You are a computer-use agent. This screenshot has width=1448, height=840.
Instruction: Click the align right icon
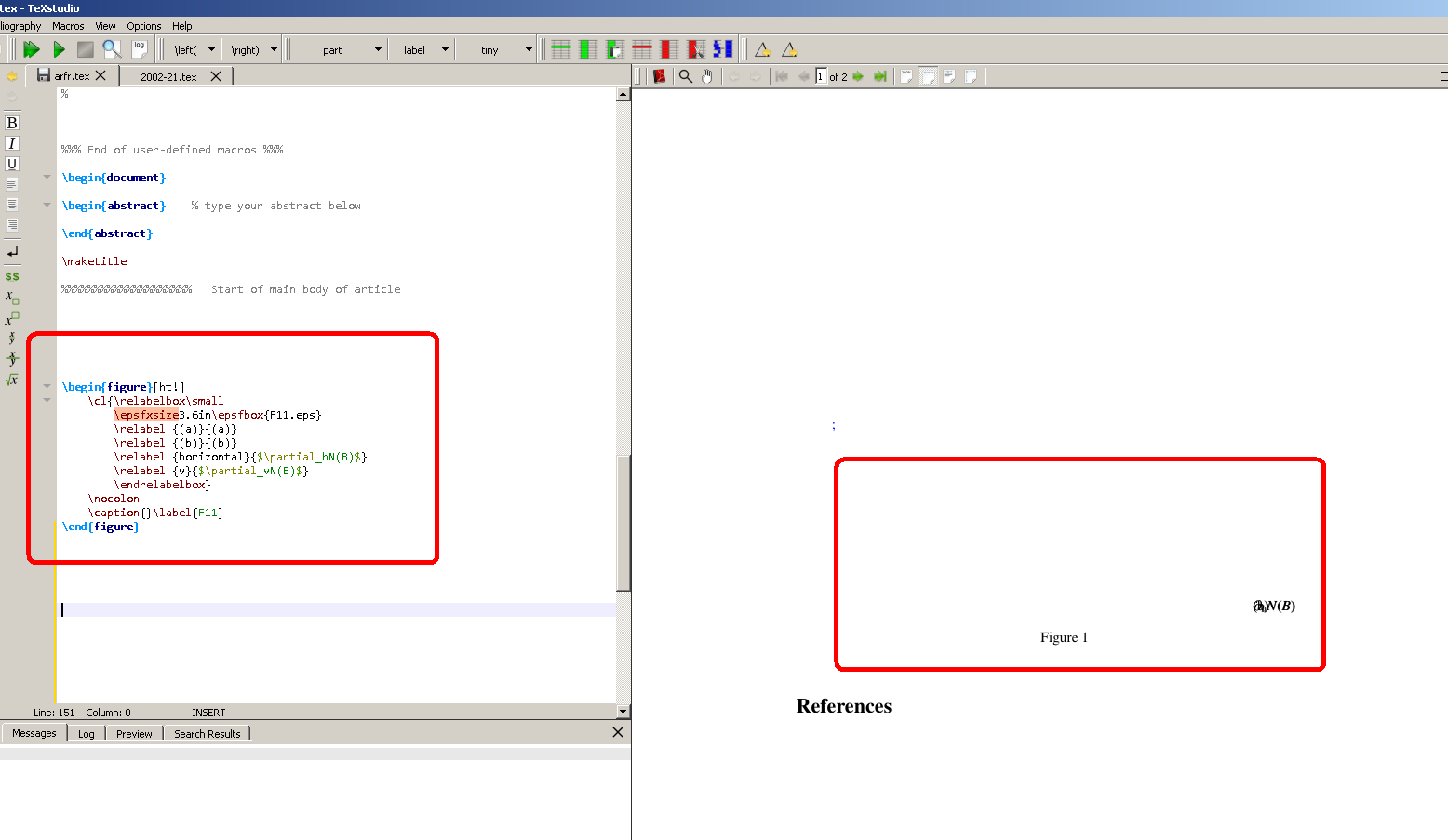pos(12,225)
